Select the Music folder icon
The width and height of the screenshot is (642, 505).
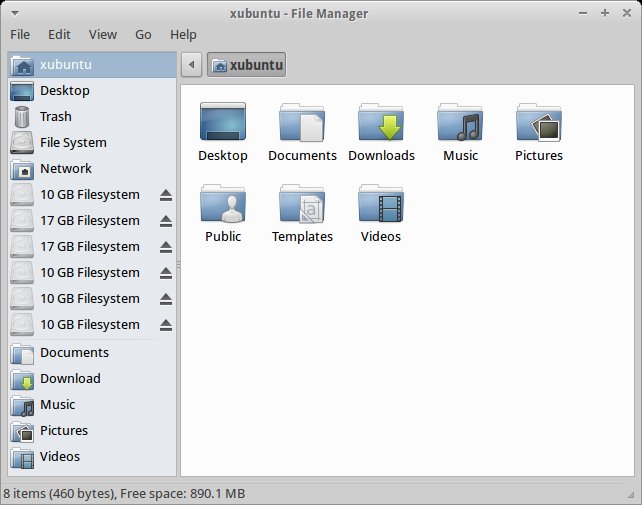[x=460, y=123]
